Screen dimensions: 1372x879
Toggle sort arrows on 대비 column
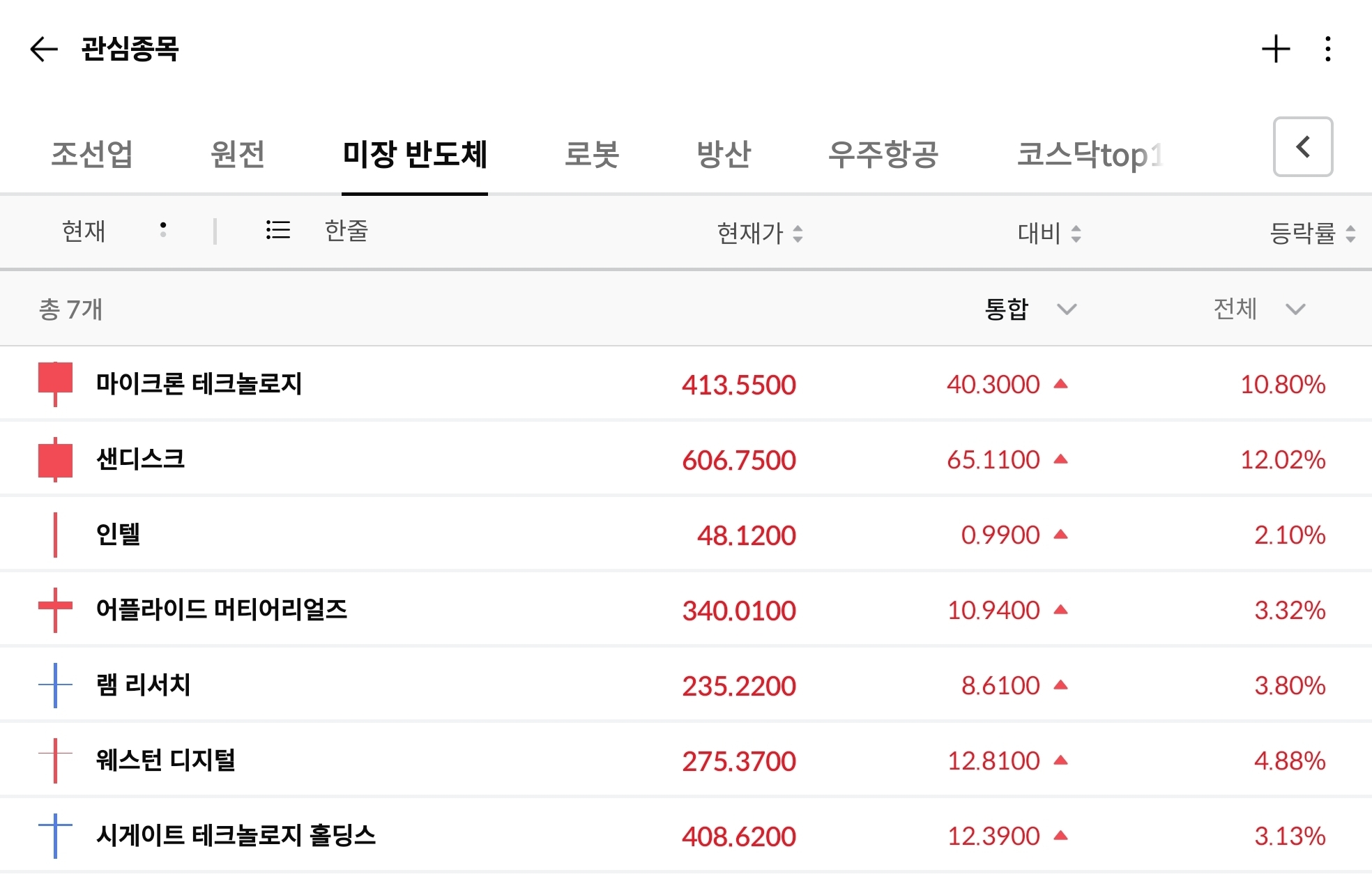[x=1049, y=233]
